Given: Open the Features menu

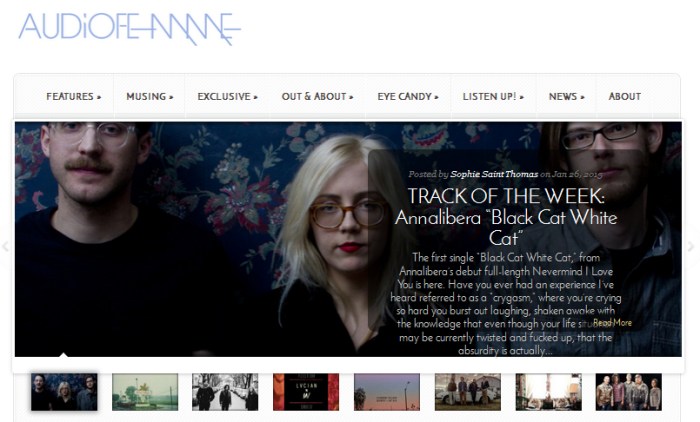Looking at the screenshot, I should pyautogui.click(x=74, y=96).
